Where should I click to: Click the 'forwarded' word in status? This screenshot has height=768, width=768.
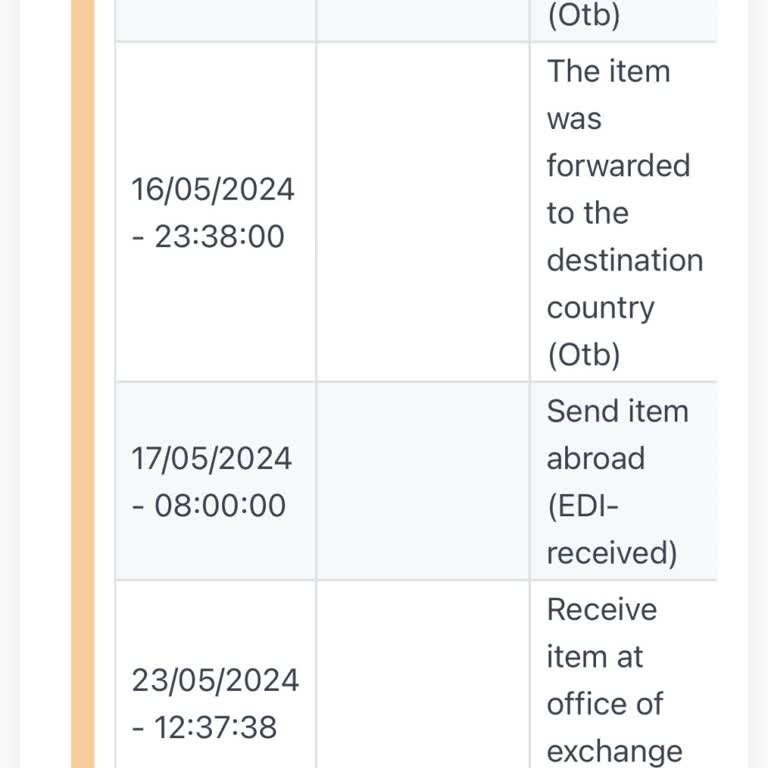click(618, 165)
